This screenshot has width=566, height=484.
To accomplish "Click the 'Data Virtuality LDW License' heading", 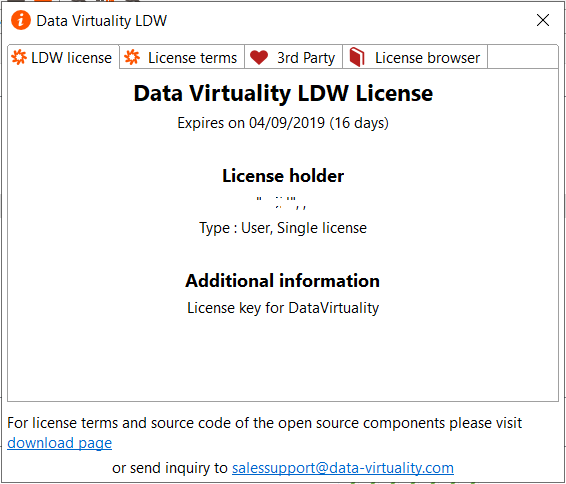I will [x=283, y=93].
